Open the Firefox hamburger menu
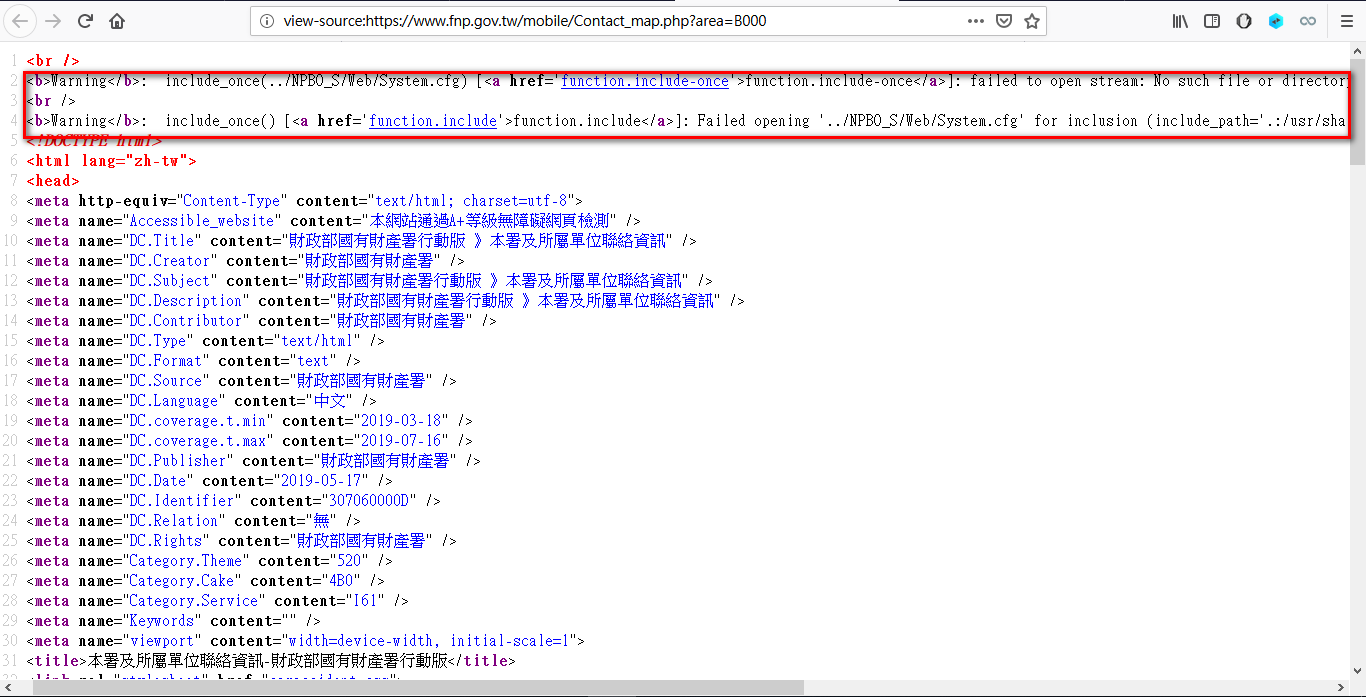 [1346, 21]
